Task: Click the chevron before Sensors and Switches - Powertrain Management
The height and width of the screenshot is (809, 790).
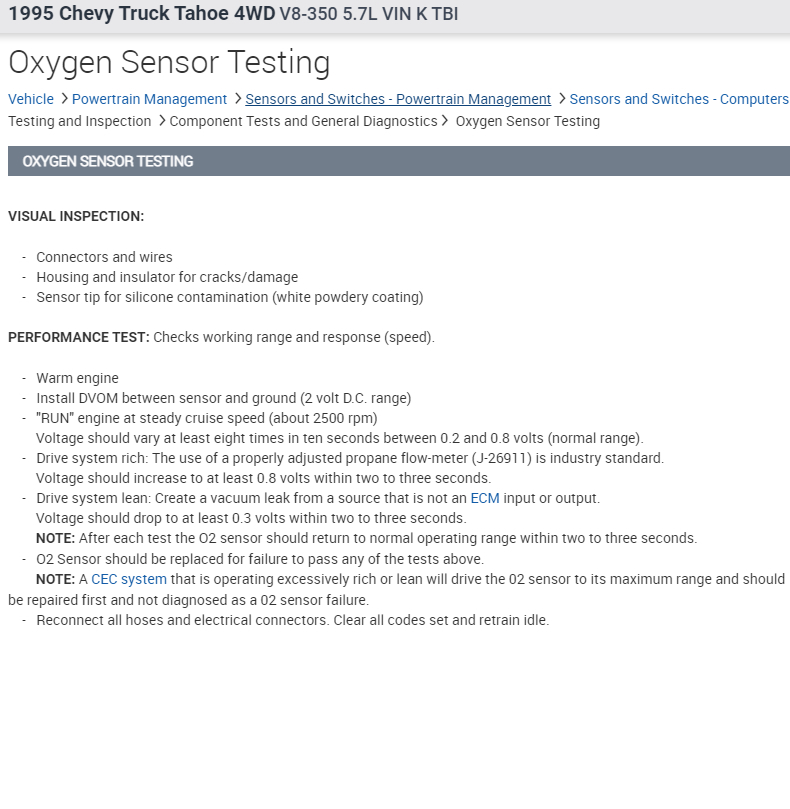Action: point(237,99)
